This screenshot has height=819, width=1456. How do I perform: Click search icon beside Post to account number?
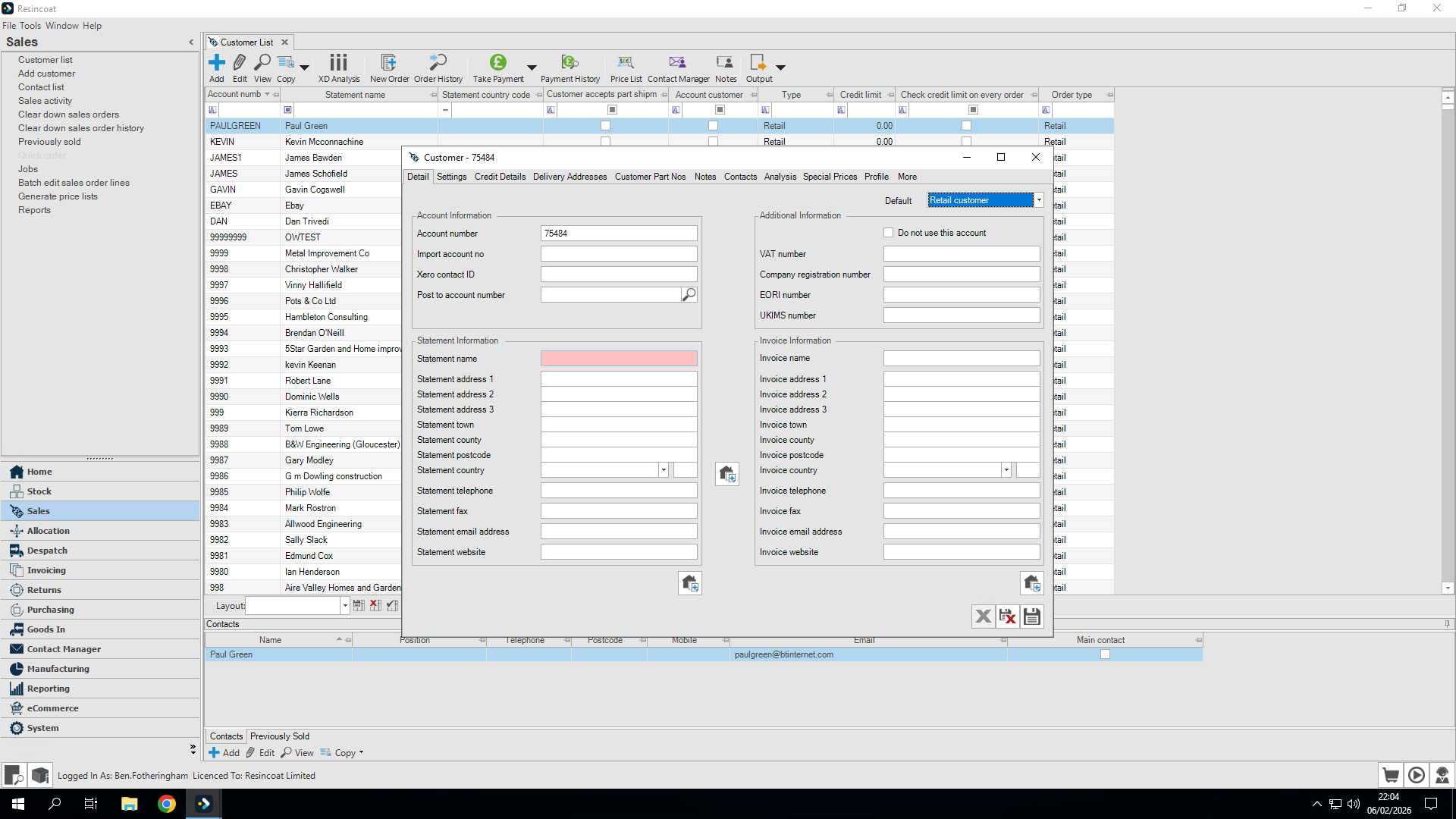(689, 295)
